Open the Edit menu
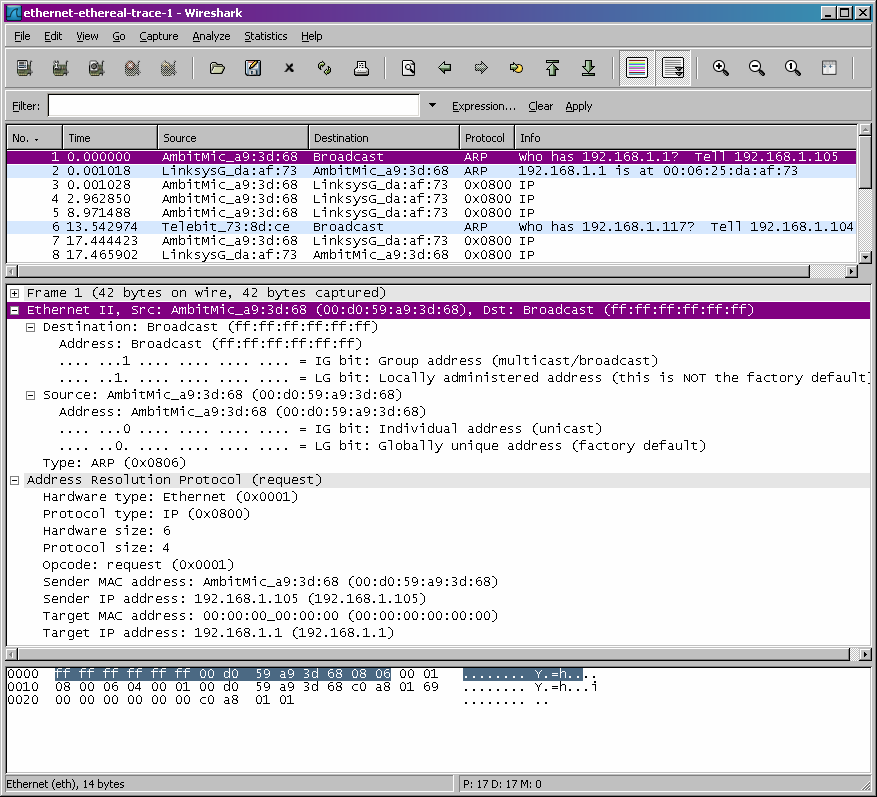Screen dimensions: 877x797 (53, 36)
